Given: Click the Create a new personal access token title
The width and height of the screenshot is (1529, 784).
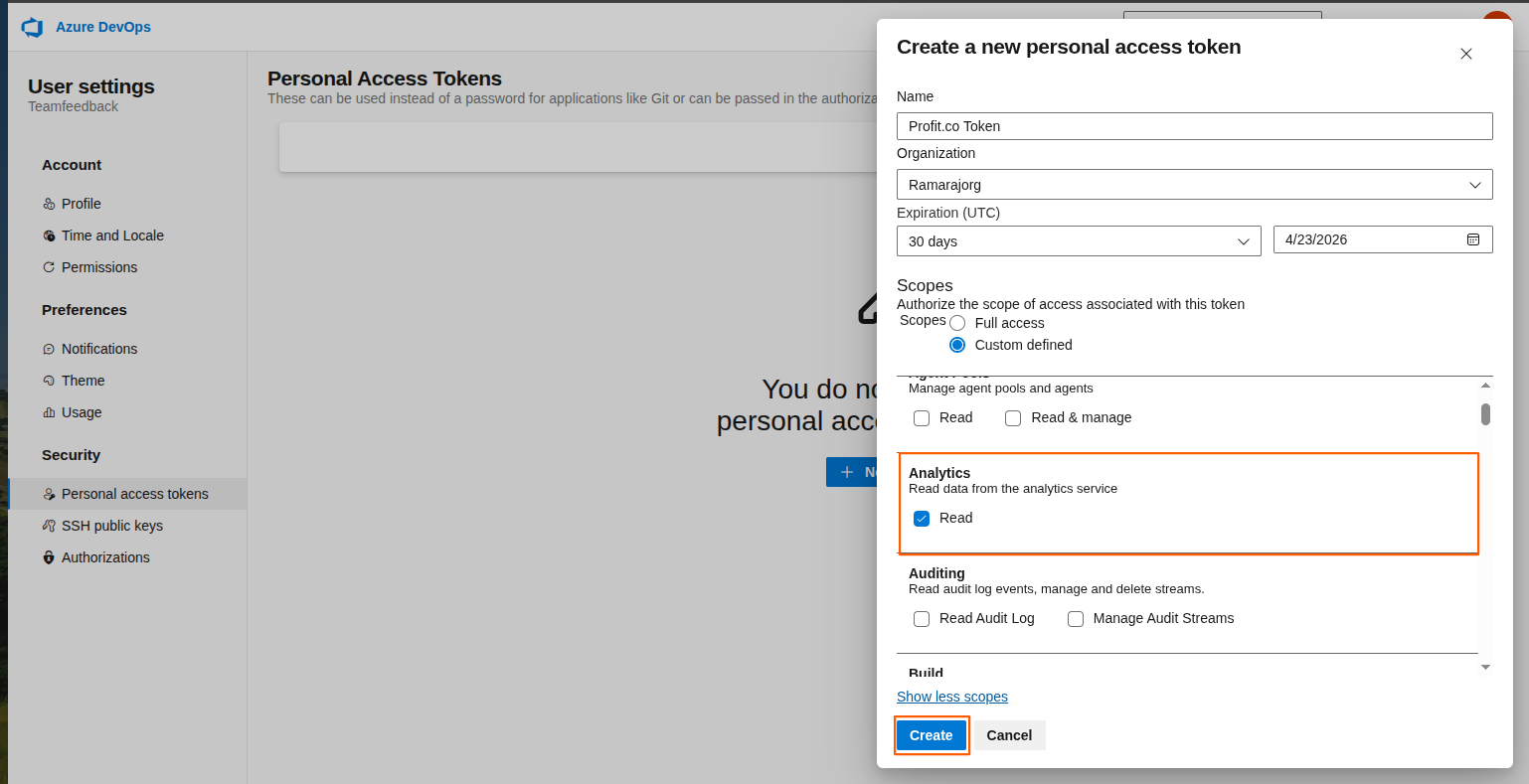Looking at the screenshot, I should [x=1069, y=47].
